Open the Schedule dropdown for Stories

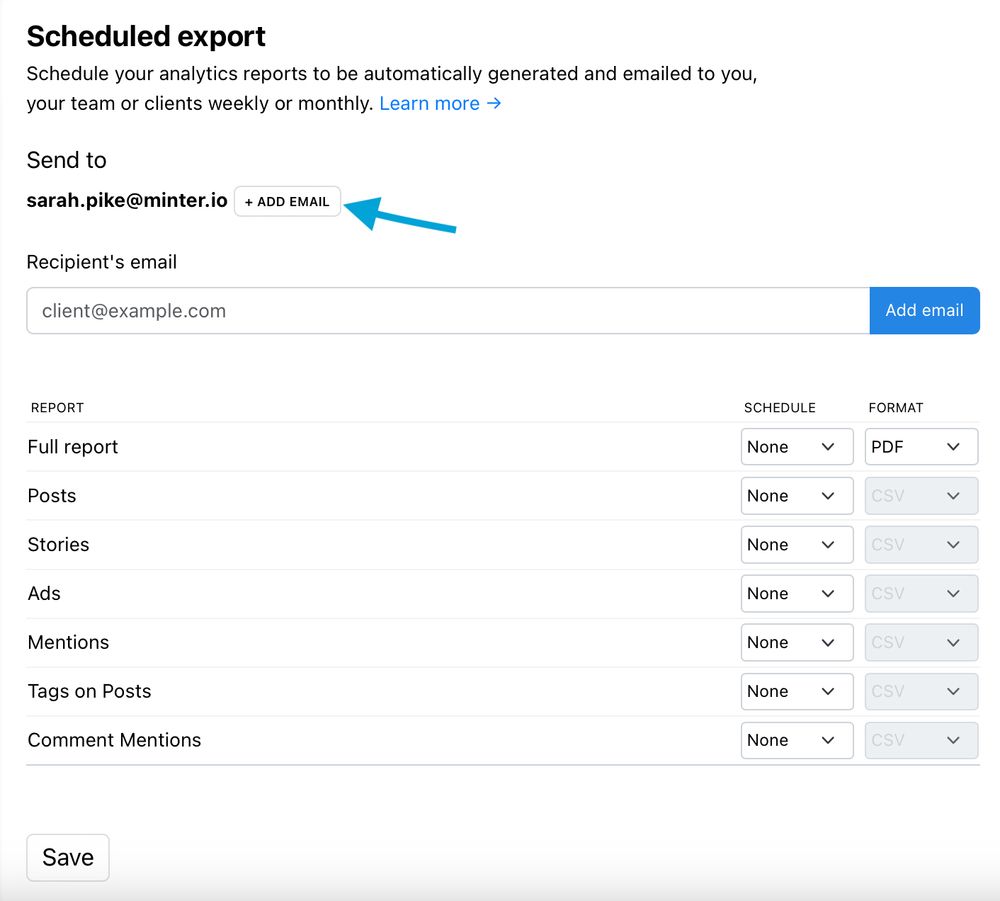tap(796, 544)
